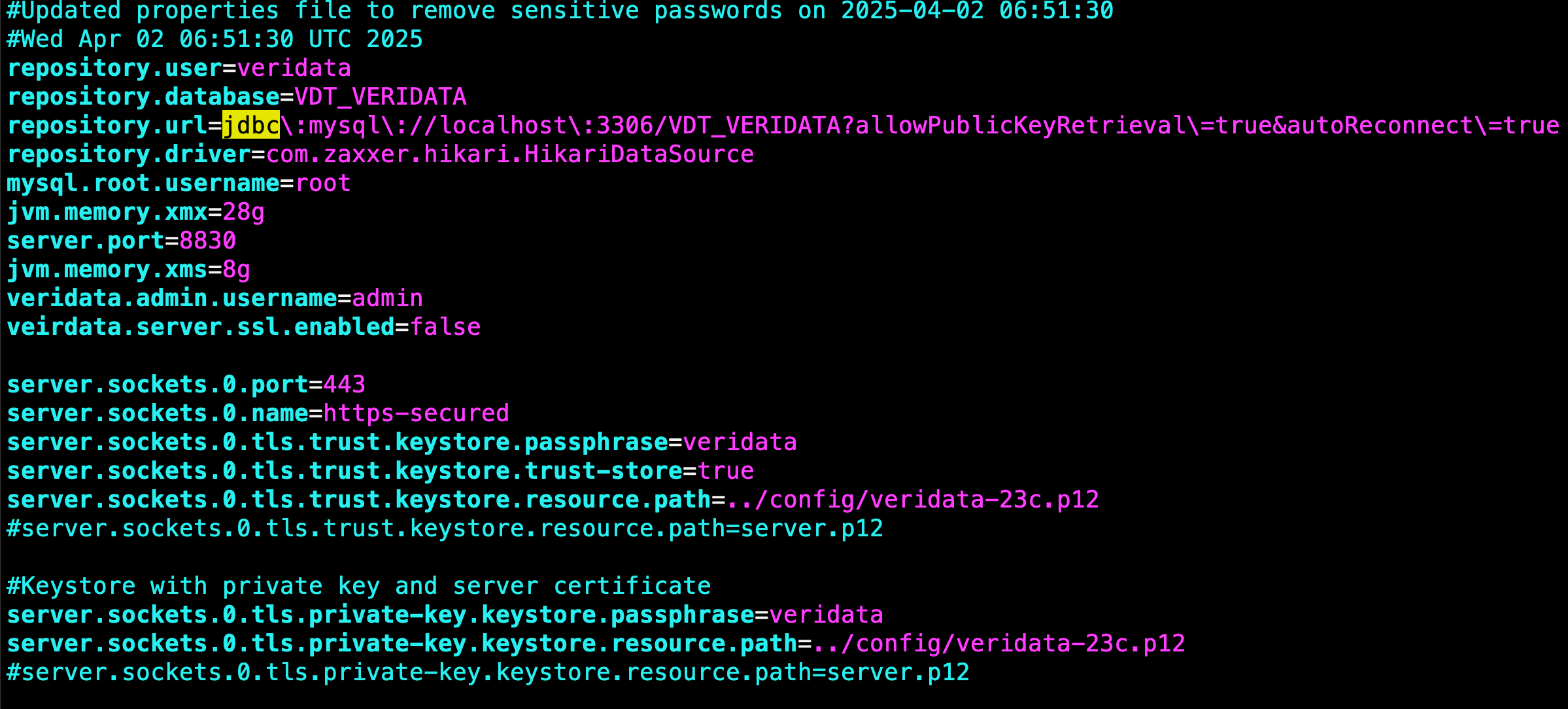Click the 'server.sockets.0.tls.private-key.keystore.passphrase' key
Screen dimensions: 1568x709
[x=381, y=615]
